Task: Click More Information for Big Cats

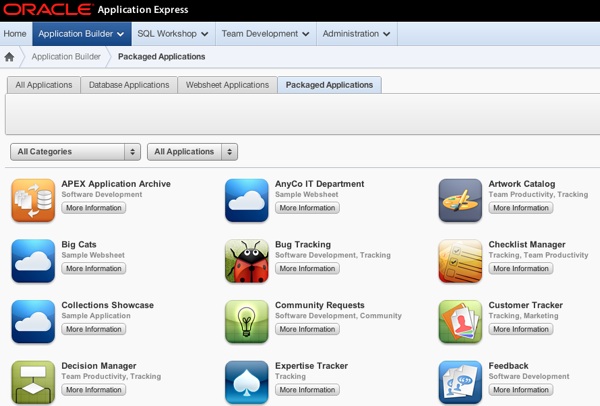Action: click(x=94, y=269)
